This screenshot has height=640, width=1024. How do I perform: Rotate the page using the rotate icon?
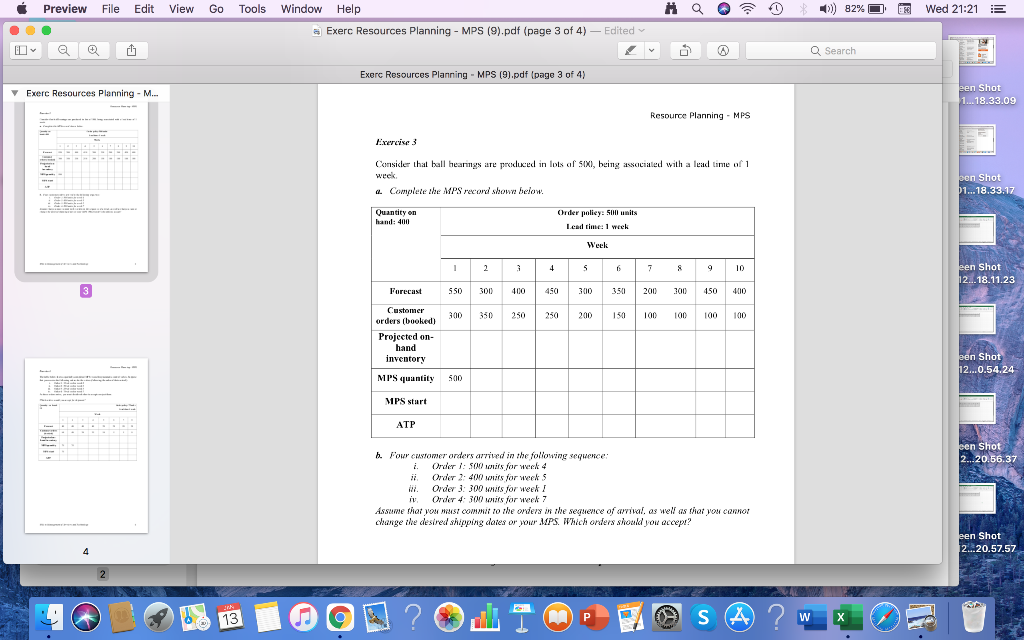tap(686, 50)
